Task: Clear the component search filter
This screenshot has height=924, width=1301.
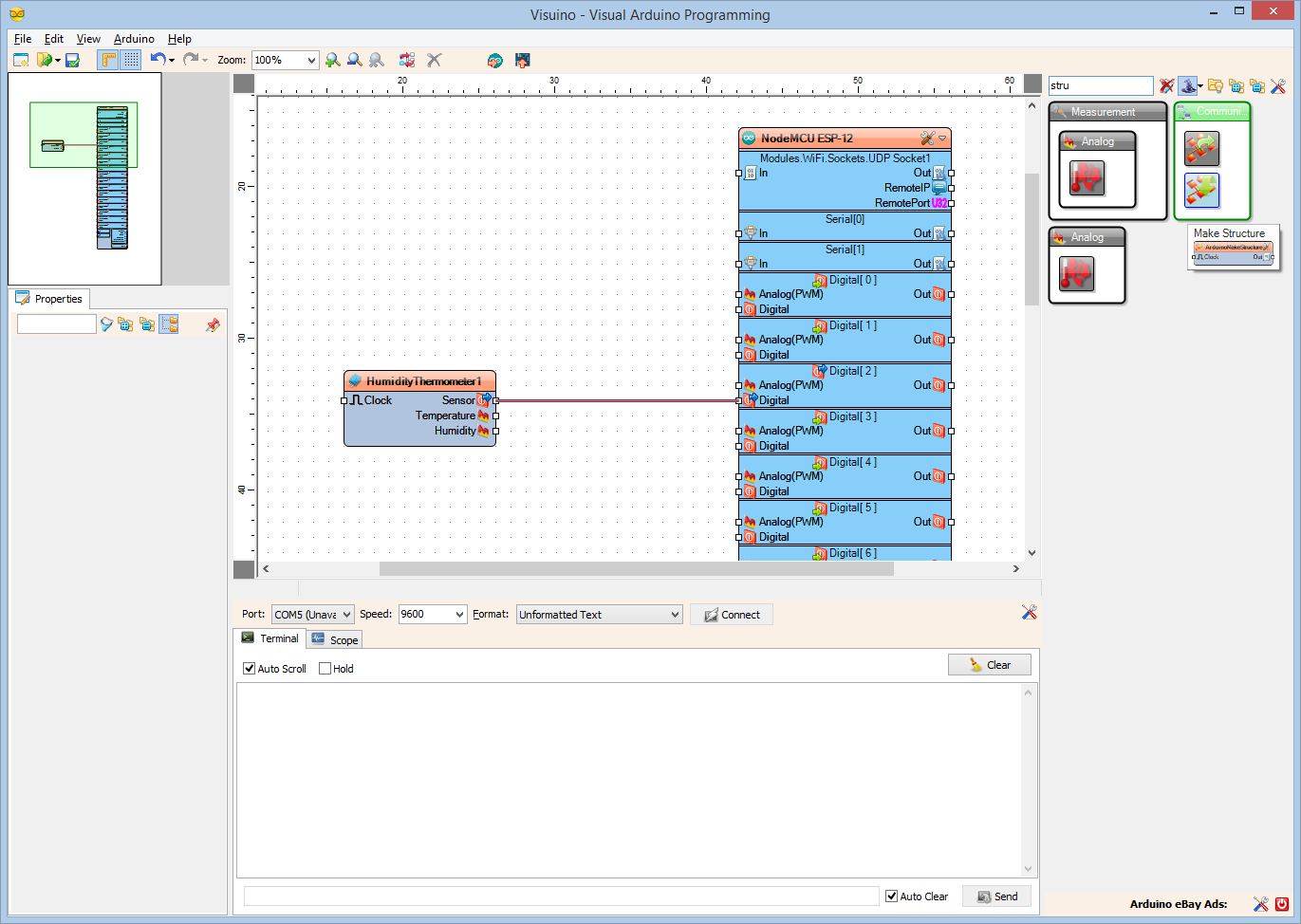Action: point(1167,85)
